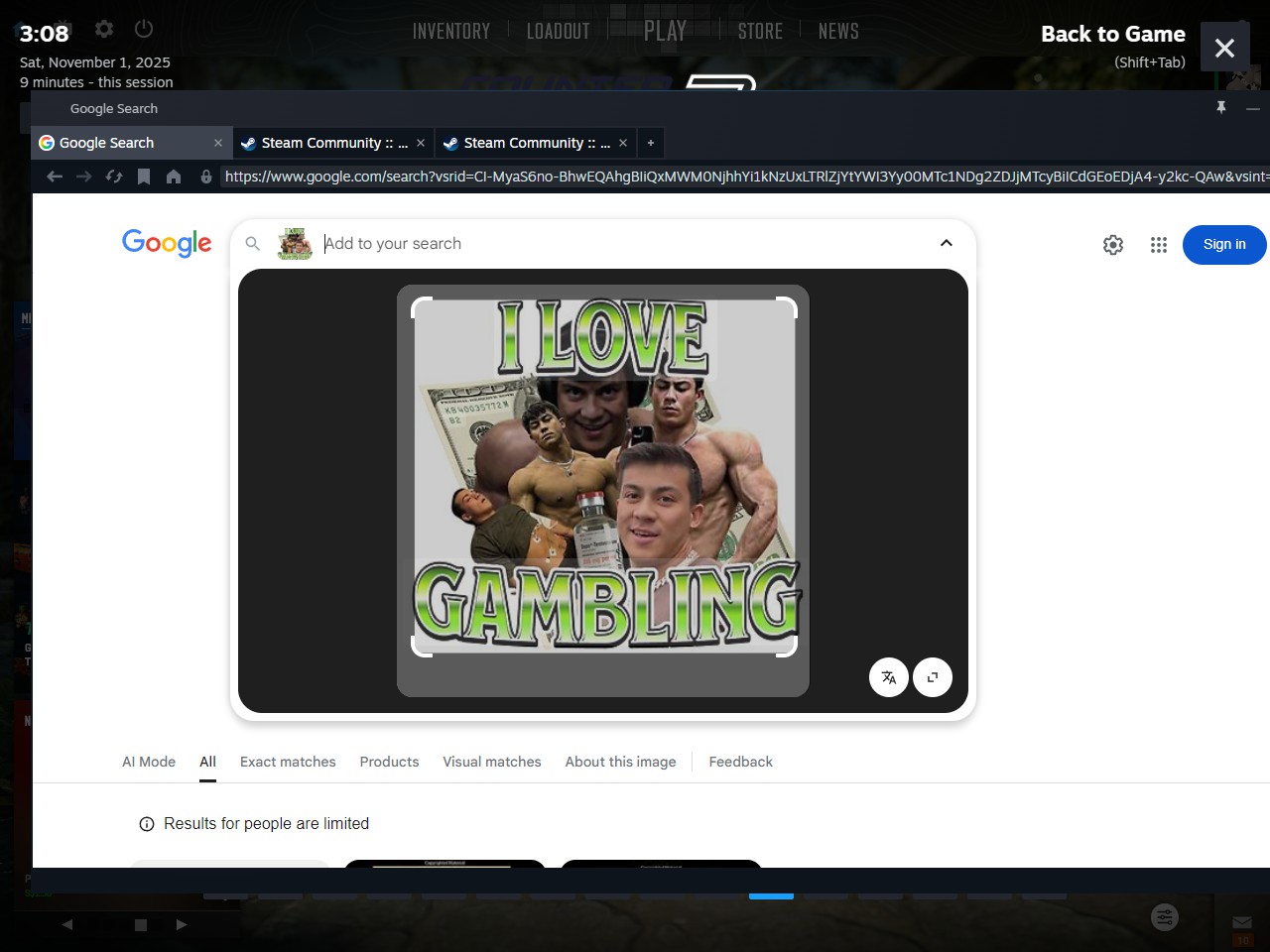Collapse the image search panel chevron
Screen dimensions: 1270x952
tap(947, 243)
